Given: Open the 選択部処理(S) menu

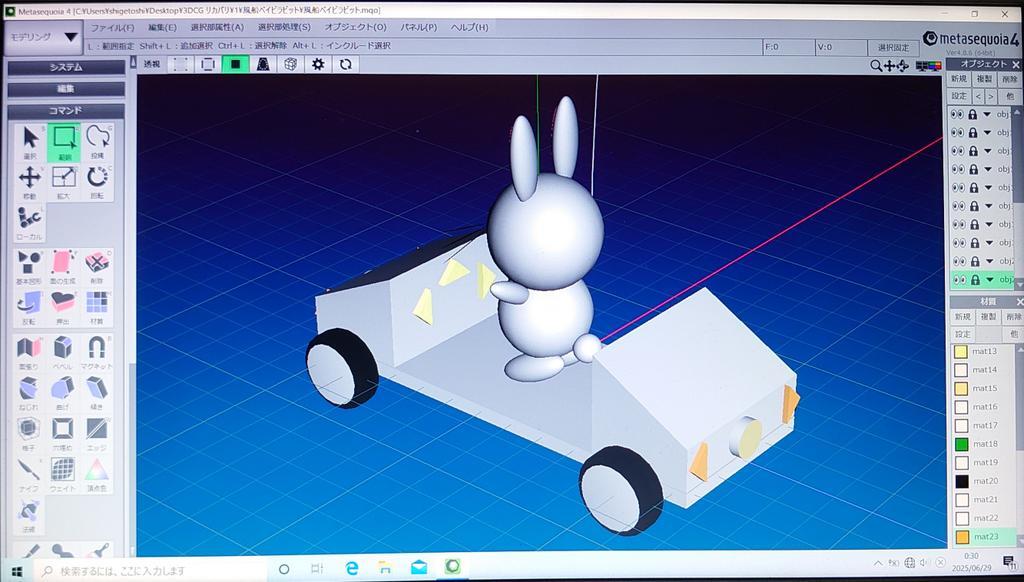Looking at the screenshot, I should [x=284, y=27].
